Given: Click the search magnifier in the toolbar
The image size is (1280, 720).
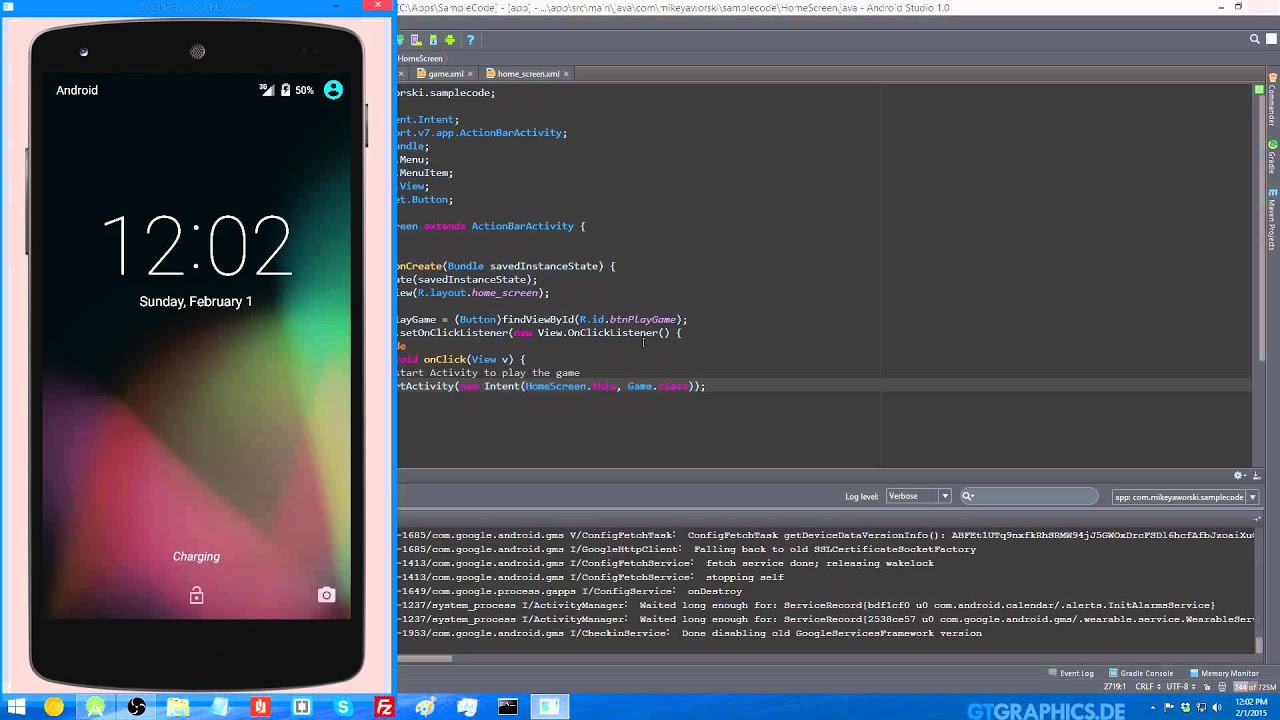Looking at the screenshot, I should pos(1254,40).
